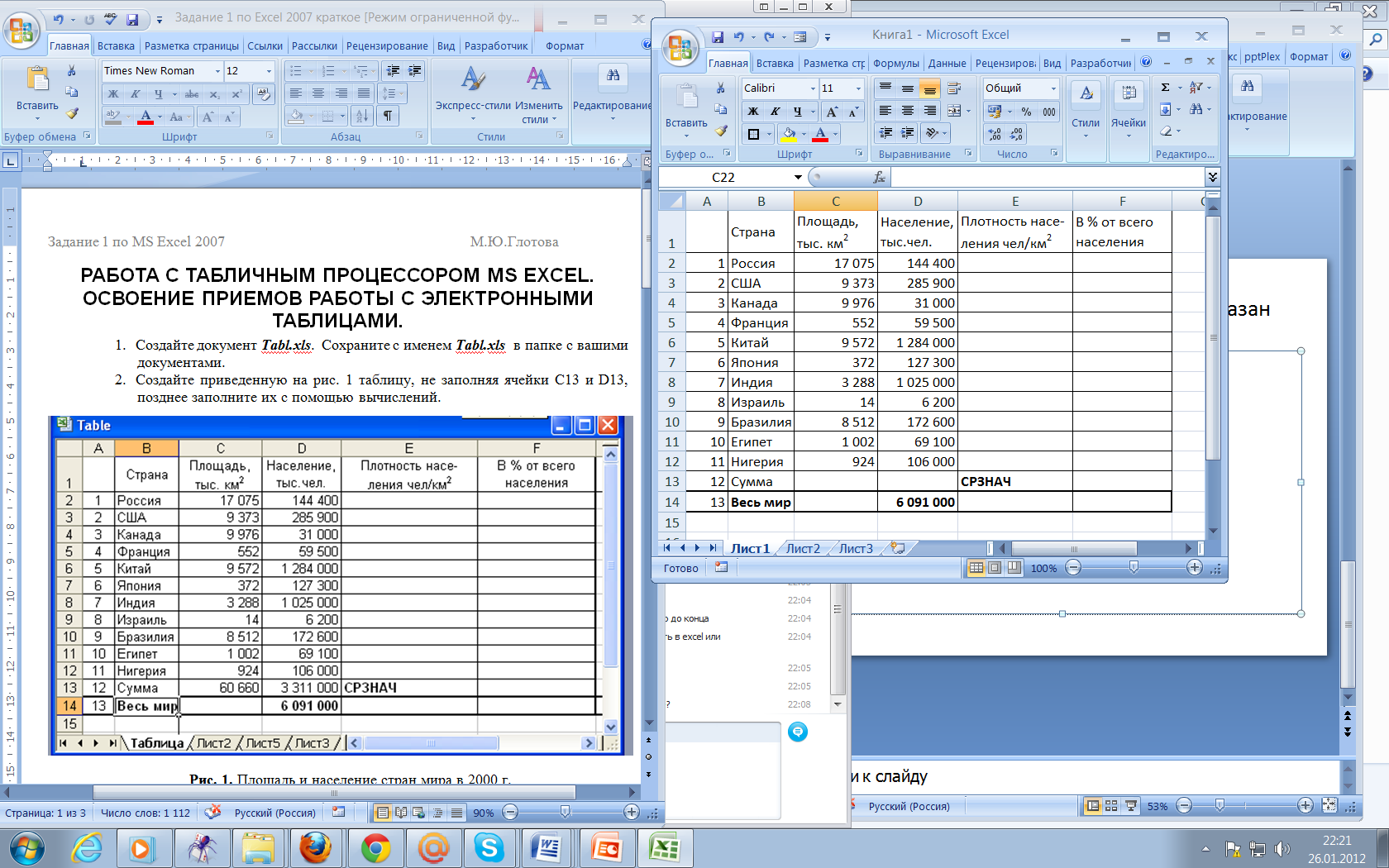
Task: Open Windows Start button
Action: tap(26, 848)
